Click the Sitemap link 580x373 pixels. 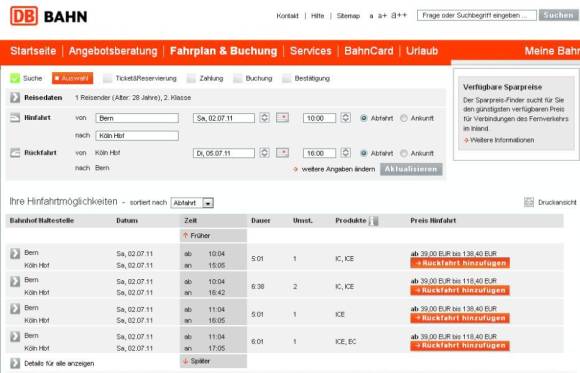(348, 16)
